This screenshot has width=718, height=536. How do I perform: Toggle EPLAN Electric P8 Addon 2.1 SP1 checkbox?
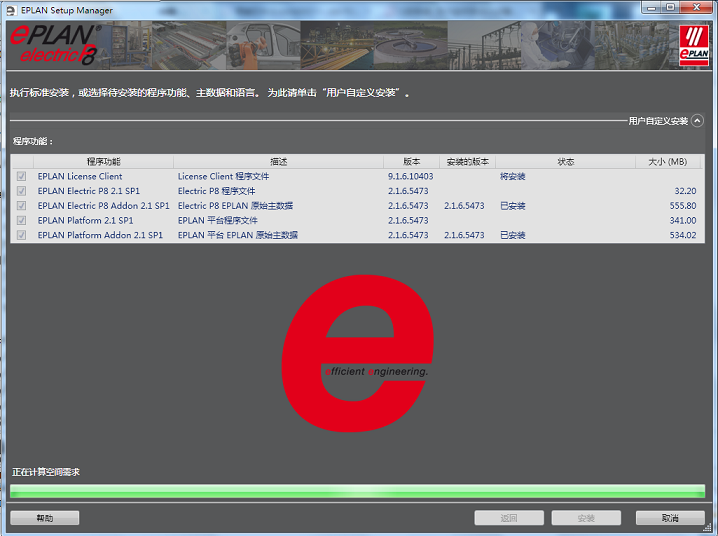click(21, 206)
